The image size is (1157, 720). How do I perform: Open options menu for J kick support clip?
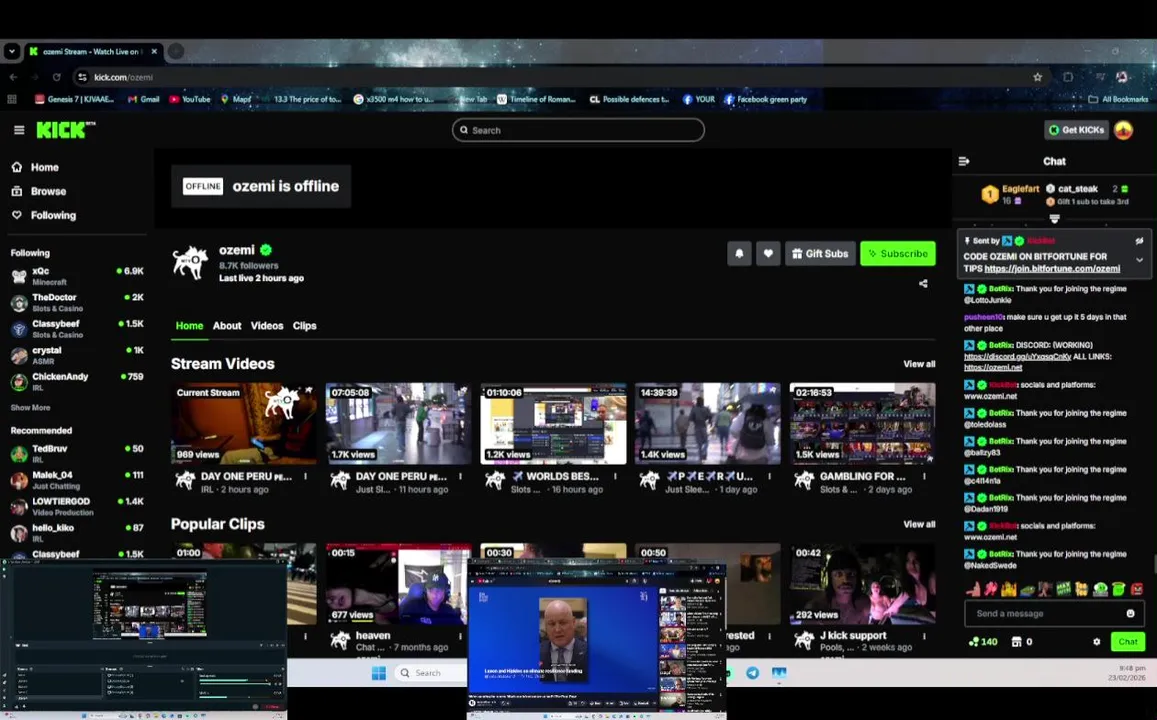(x=925, y=636)
